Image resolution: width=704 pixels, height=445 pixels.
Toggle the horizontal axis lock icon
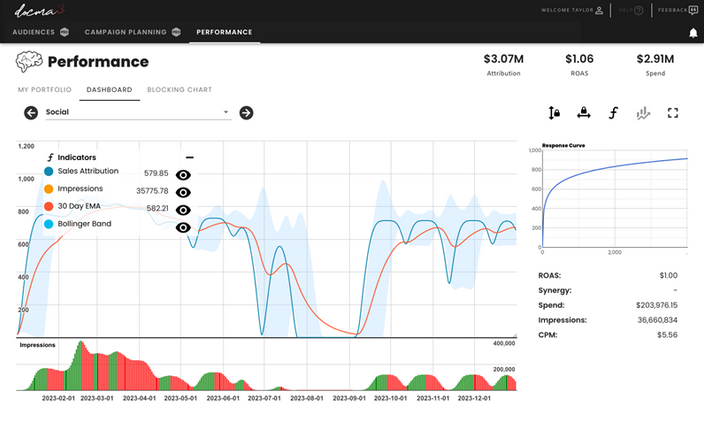coord(584,113)
